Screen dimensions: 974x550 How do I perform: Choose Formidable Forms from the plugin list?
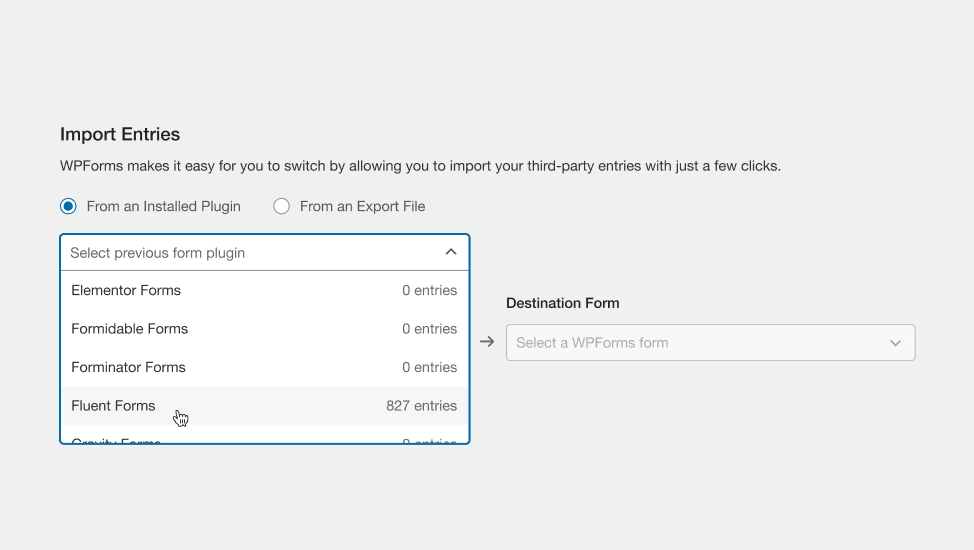(x=265, y=329)
